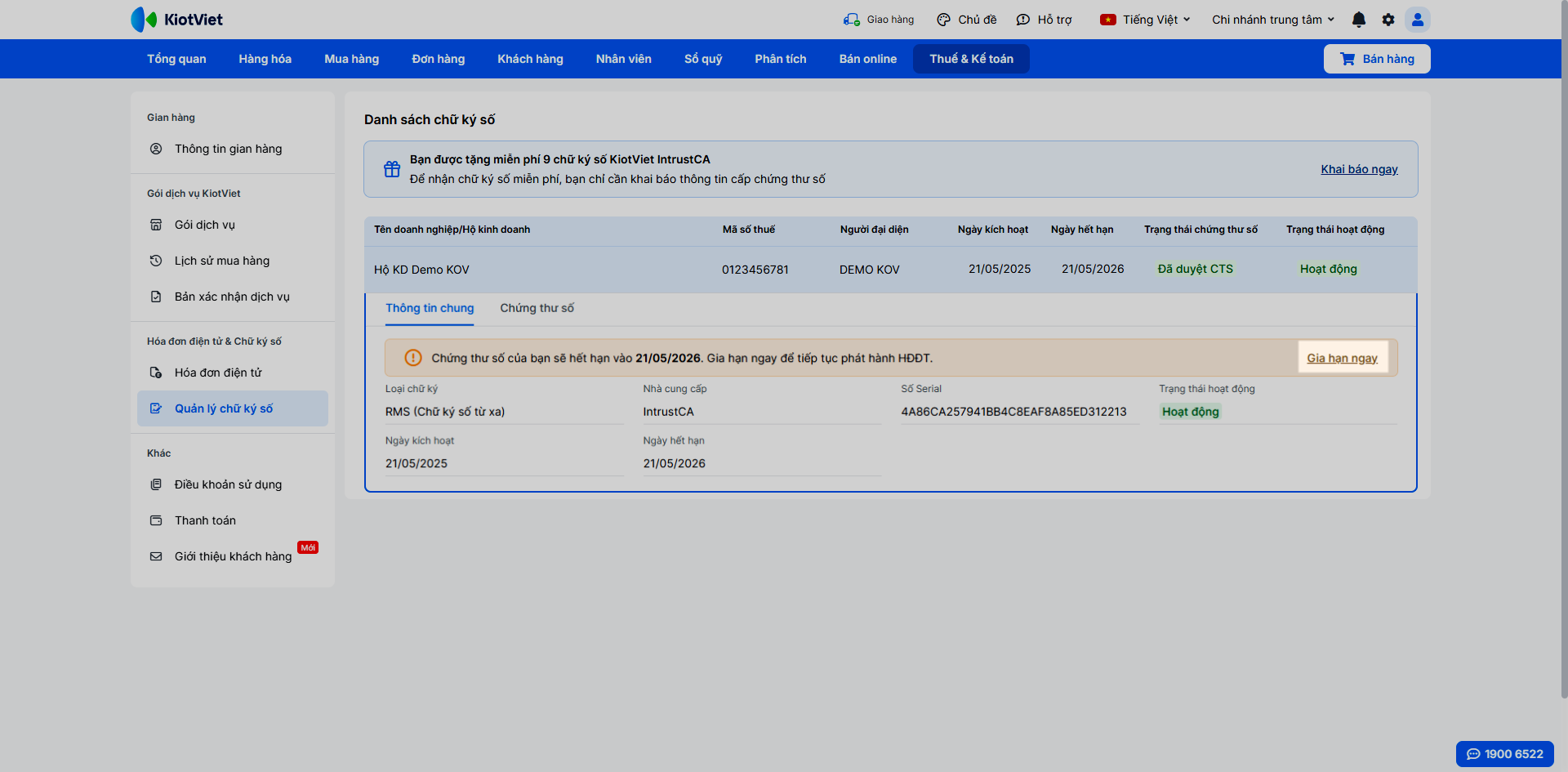
Task: Switch to the Thông tin chung tab
Action: [x=430, y=308]
